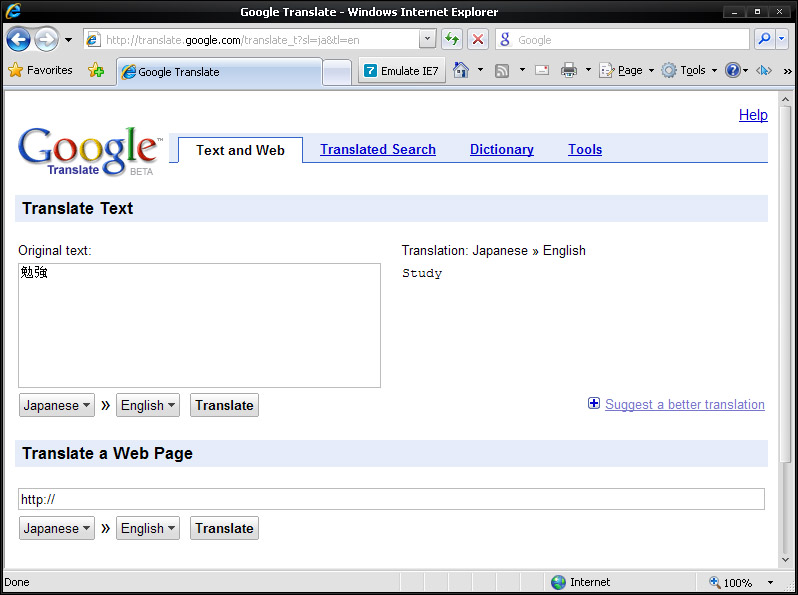Screen dimensions: 798x595
Task: Expand the feeds dropdown arrow
Action: [x=522, y=70]
